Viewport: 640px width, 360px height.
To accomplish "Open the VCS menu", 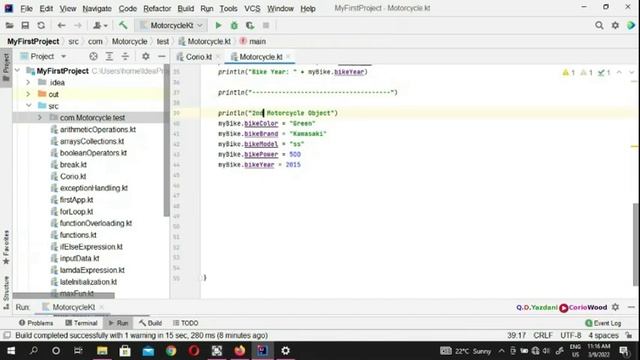I will [x=252, y=8].
